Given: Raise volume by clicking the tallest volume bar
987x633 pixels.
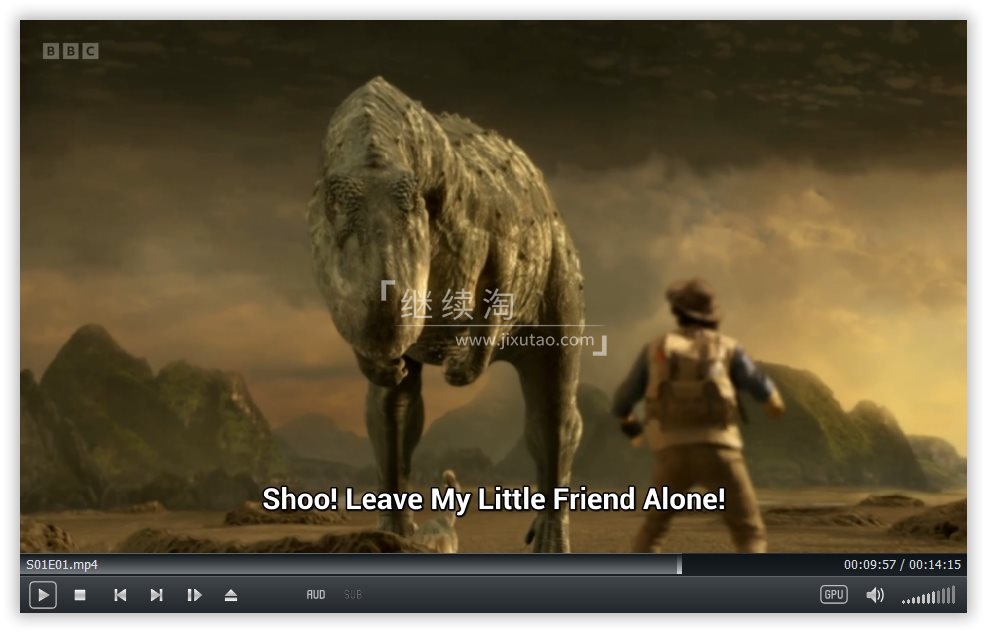Looking at the screenshot, I should click(x=953, y=595).
